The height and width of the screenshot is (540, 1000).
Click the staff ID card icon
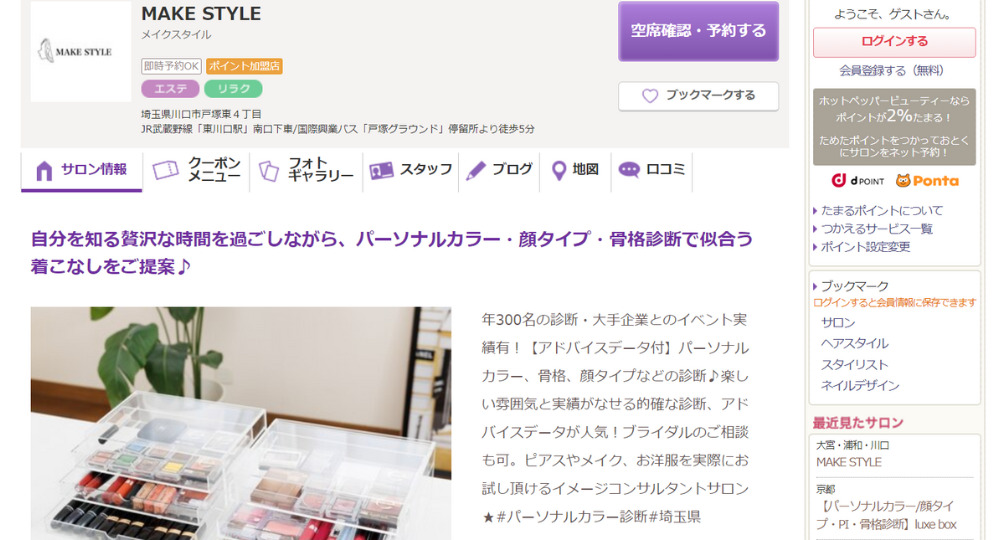[x=381, y=170]
